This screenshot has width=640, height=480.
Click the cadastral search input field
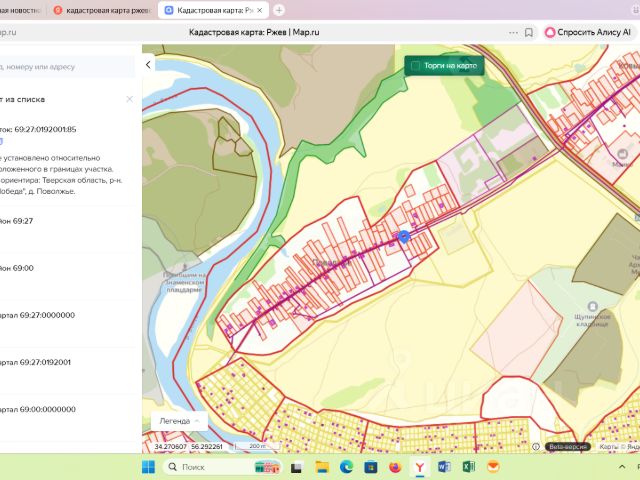[x=65, y=67]
